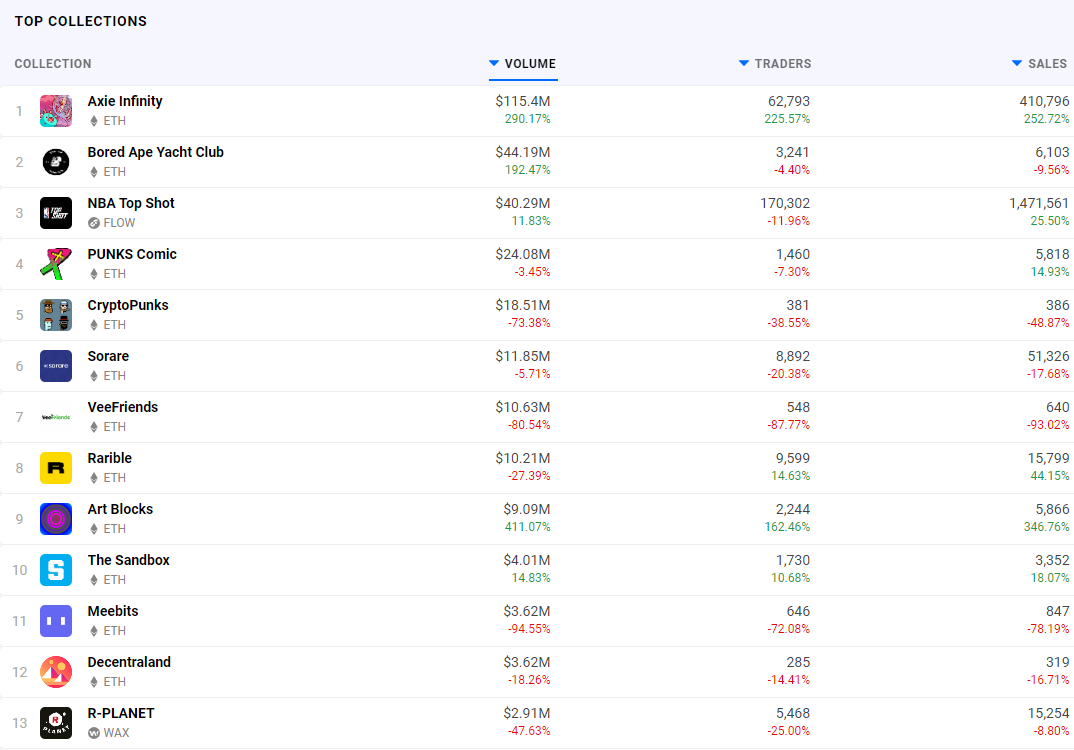
Task: Open the Decentraland logo icon
Action: (x=56, y=673)
